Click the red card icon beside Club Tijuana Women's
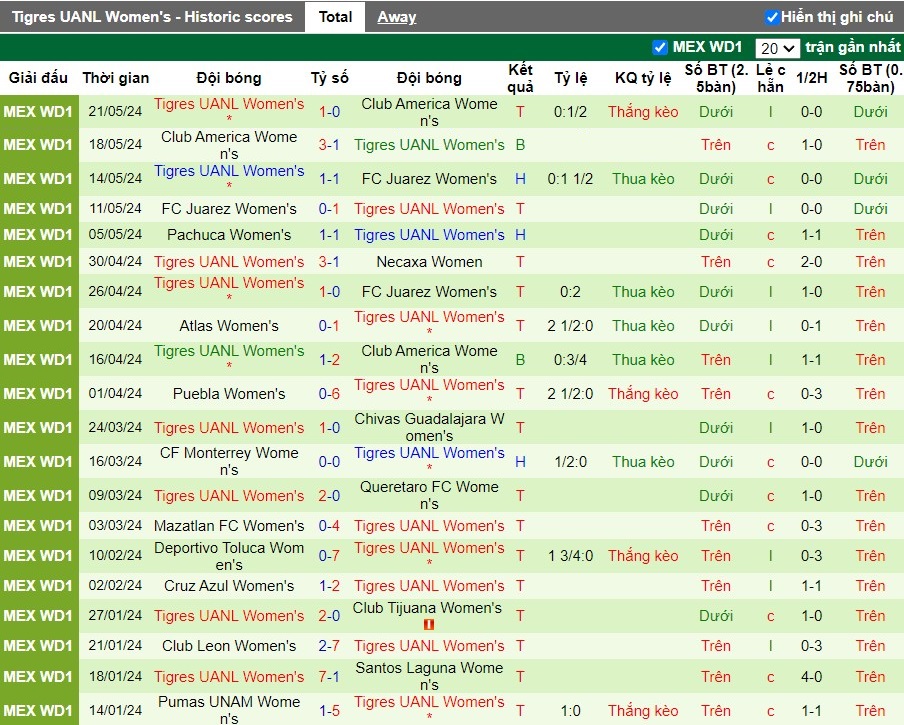 (x=428, y=624)
